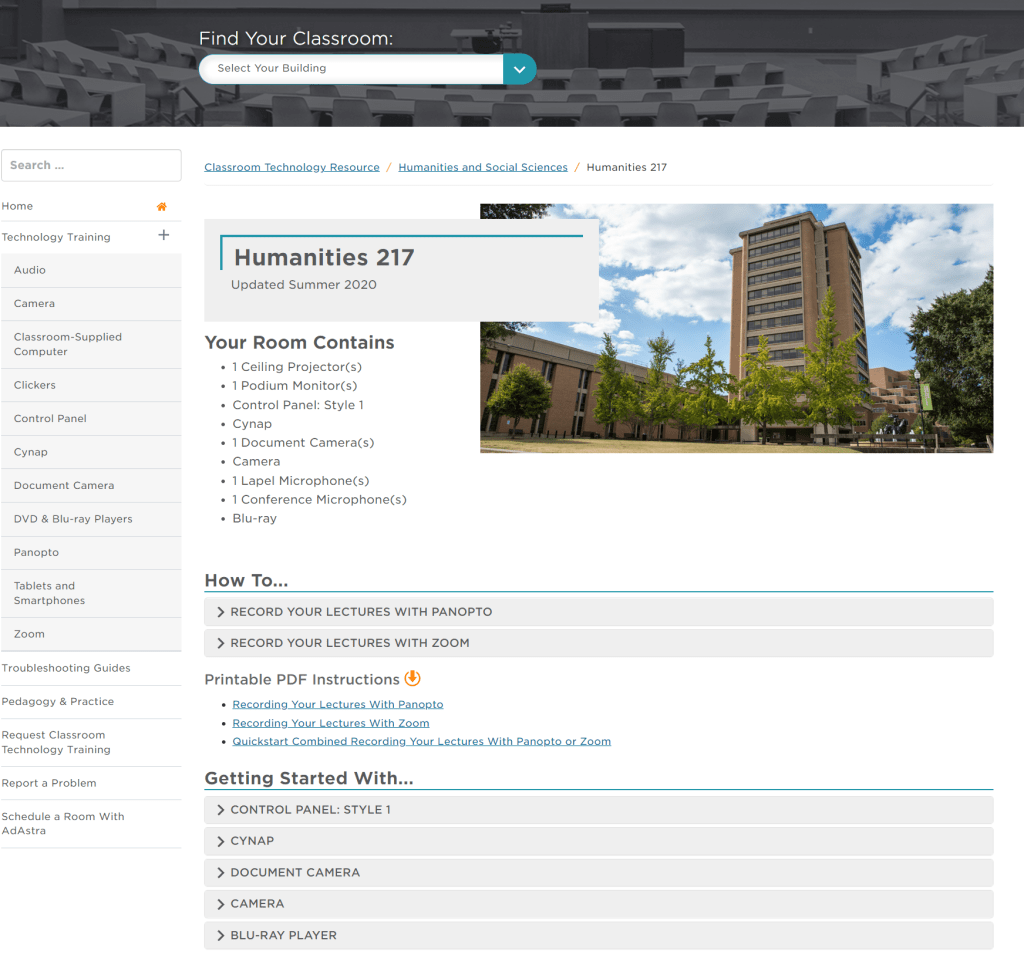Image resolution: width=1024 pixels, height=978 pixels.
Task: Open Troubleshooting Guides from the sidebar
Action: tap(66, 668)
